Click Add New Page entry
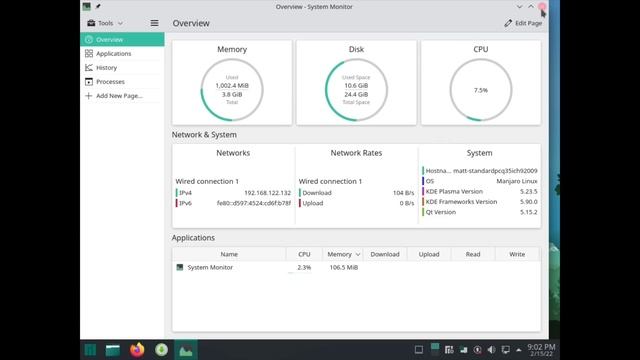 pos(122,96)
